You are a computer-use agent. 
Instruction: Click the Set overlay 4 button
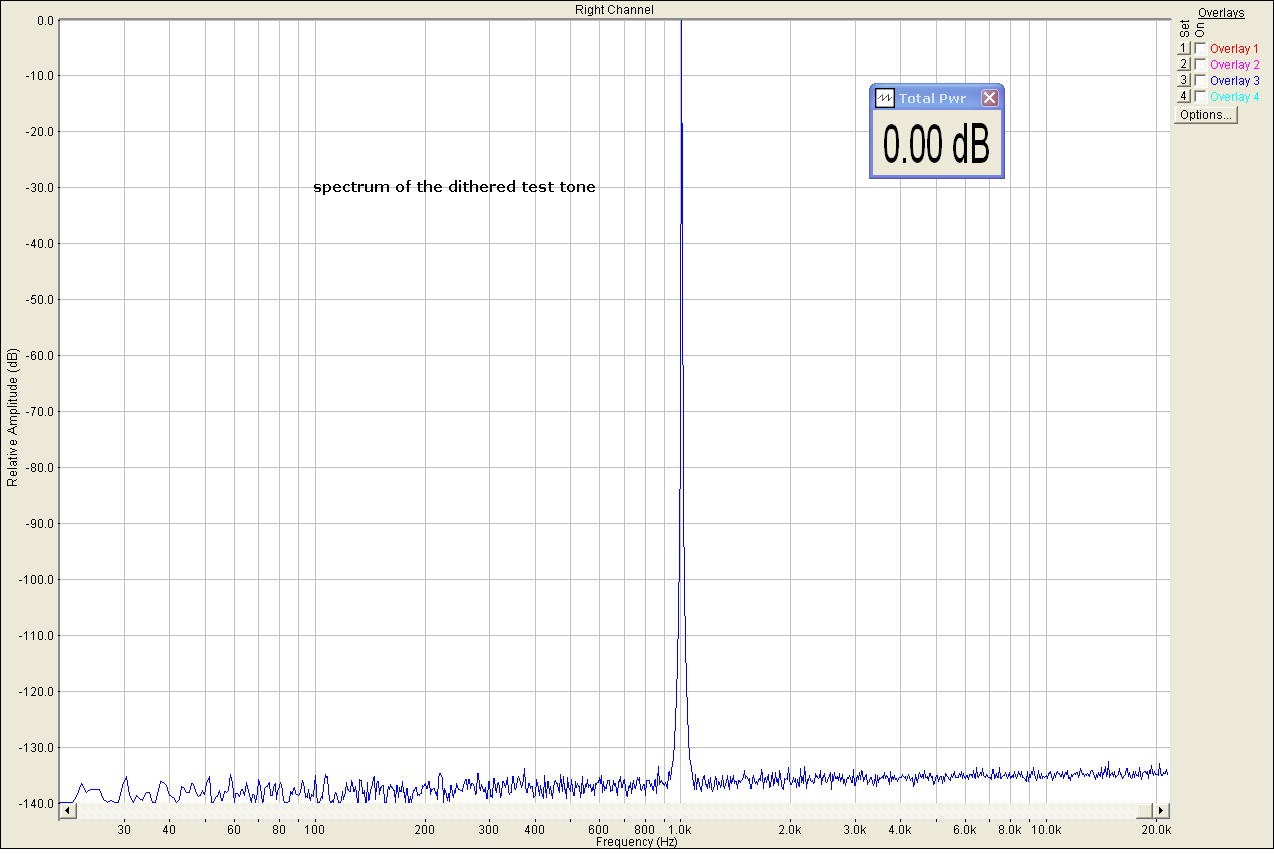coord(1184,96)
